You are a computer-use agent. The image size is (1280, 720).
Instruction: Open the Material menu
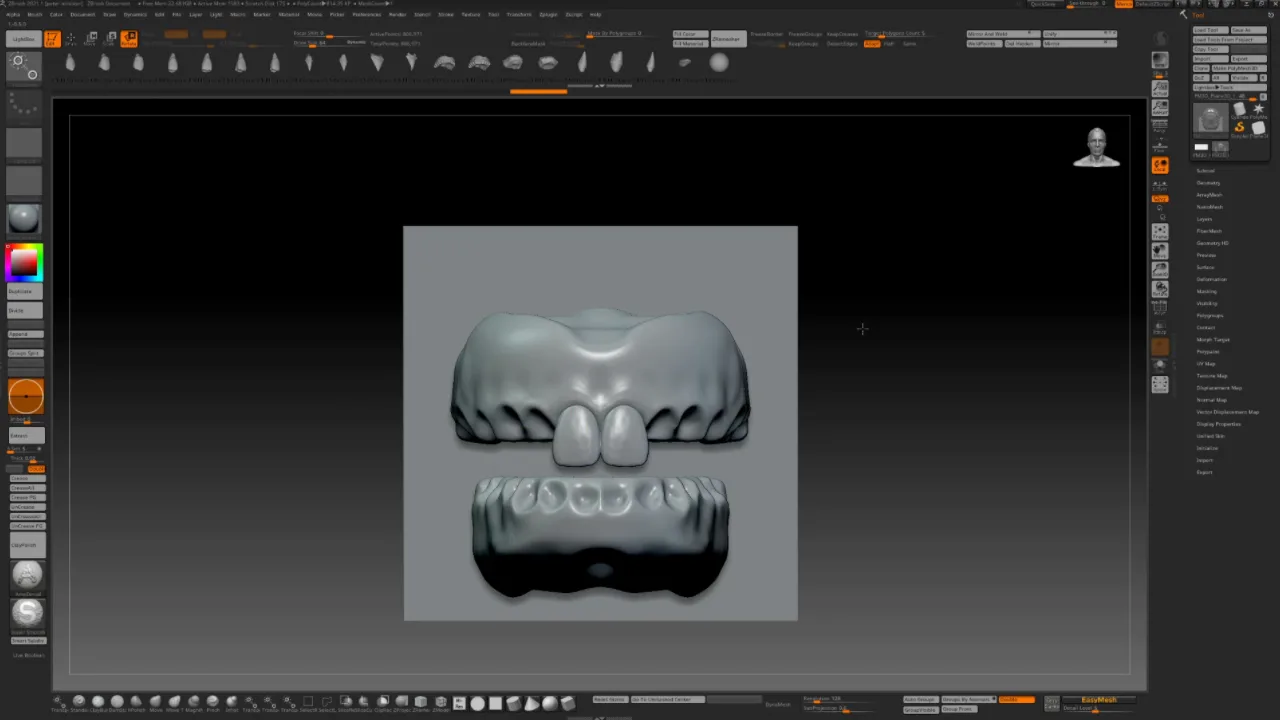[289, 15]
